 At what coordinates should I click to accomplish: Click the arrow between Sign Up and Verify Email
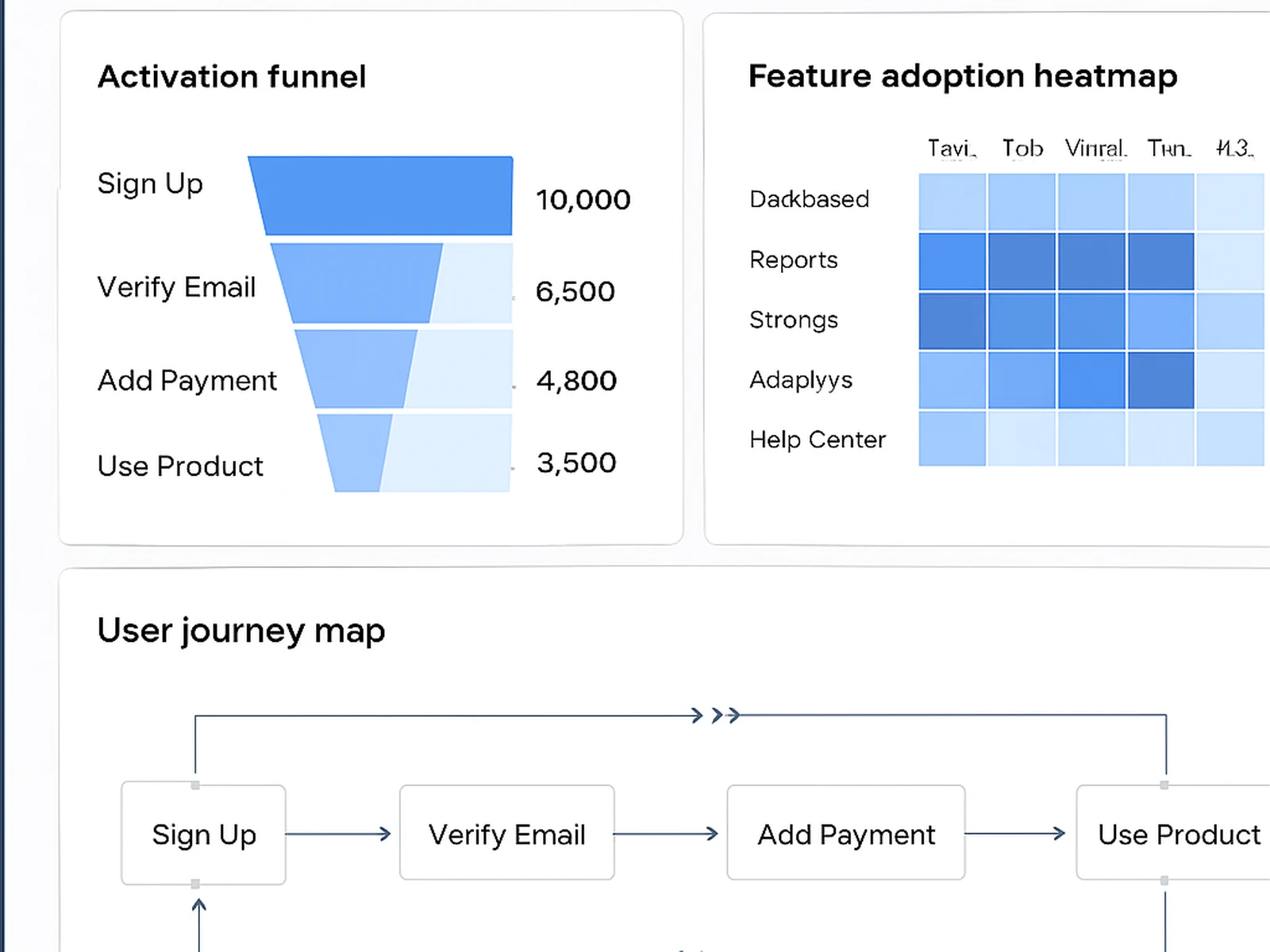337,834
